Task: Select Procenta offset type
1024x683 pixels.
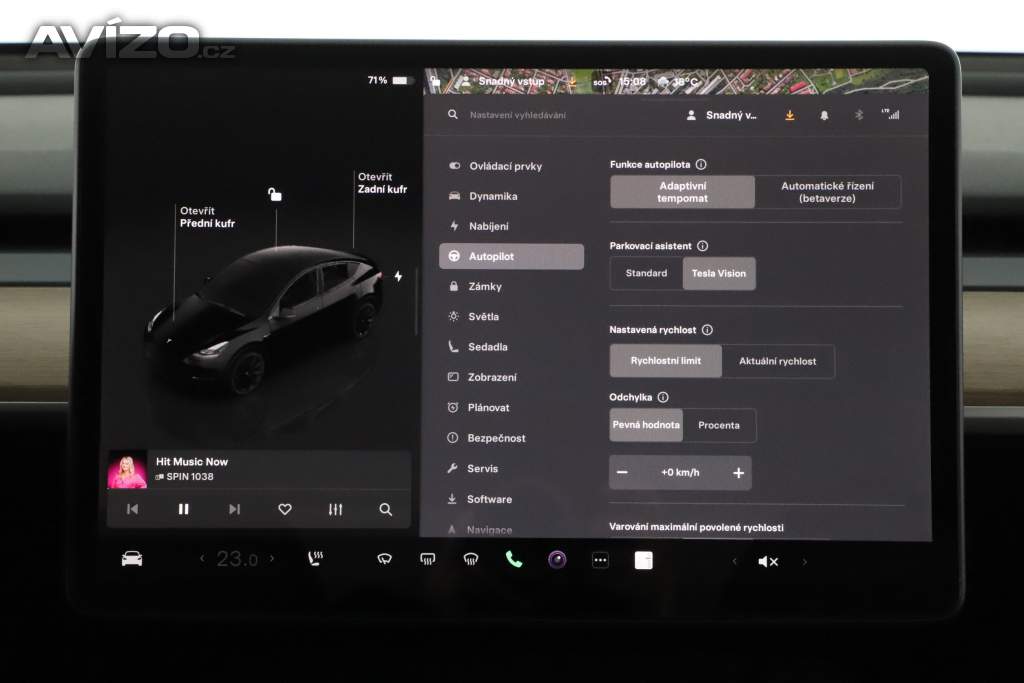Action: [719, 425]
